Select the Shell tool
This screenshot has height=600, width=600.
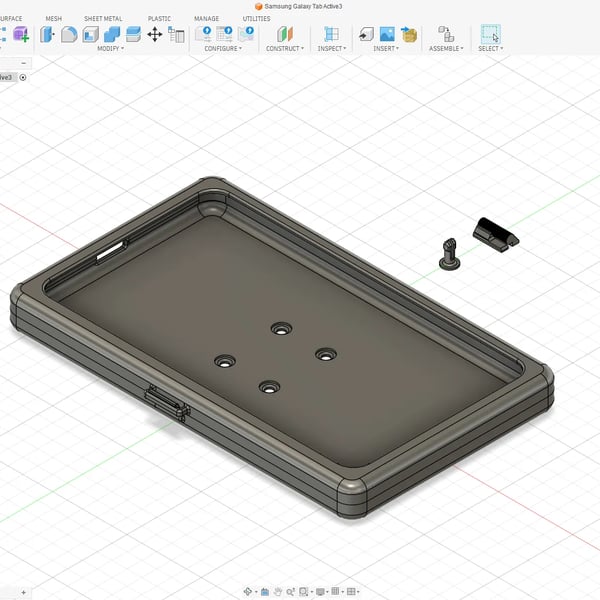[x=91, y=34]
